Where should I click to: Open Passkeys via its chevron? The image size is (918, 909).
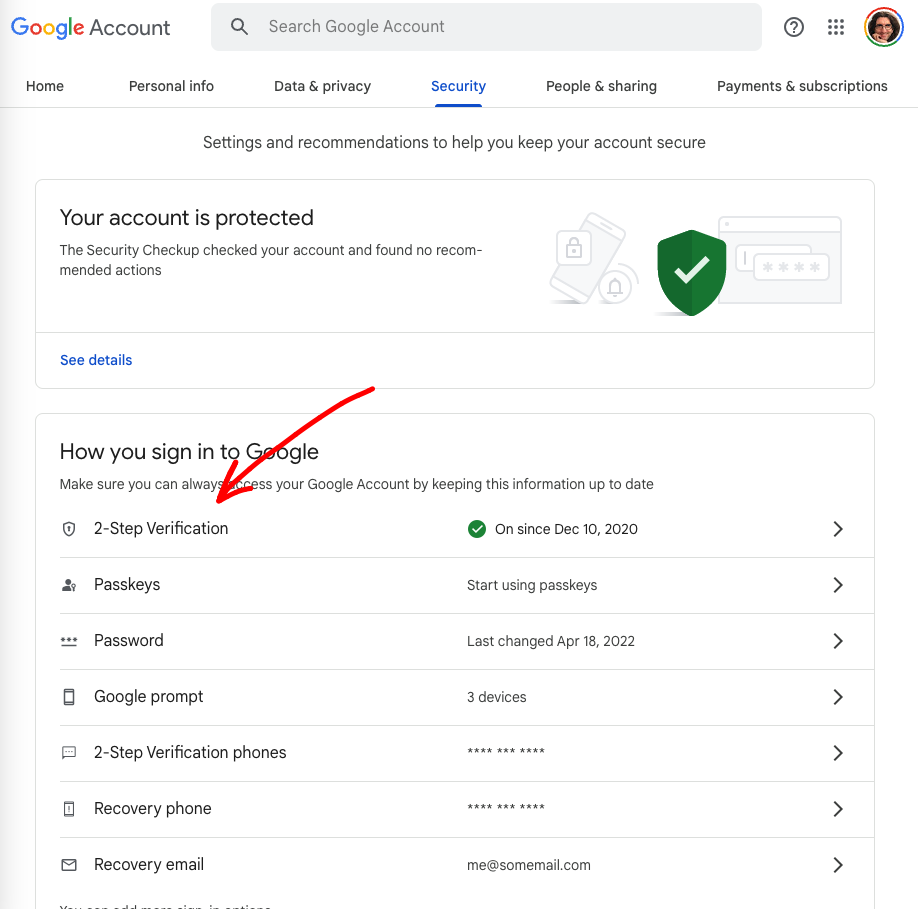pos(838,585)
